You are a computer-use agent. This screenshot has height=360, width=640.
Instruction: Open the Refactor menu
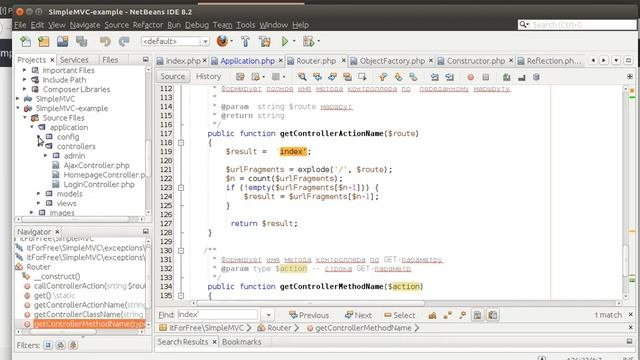coord(148,25)
